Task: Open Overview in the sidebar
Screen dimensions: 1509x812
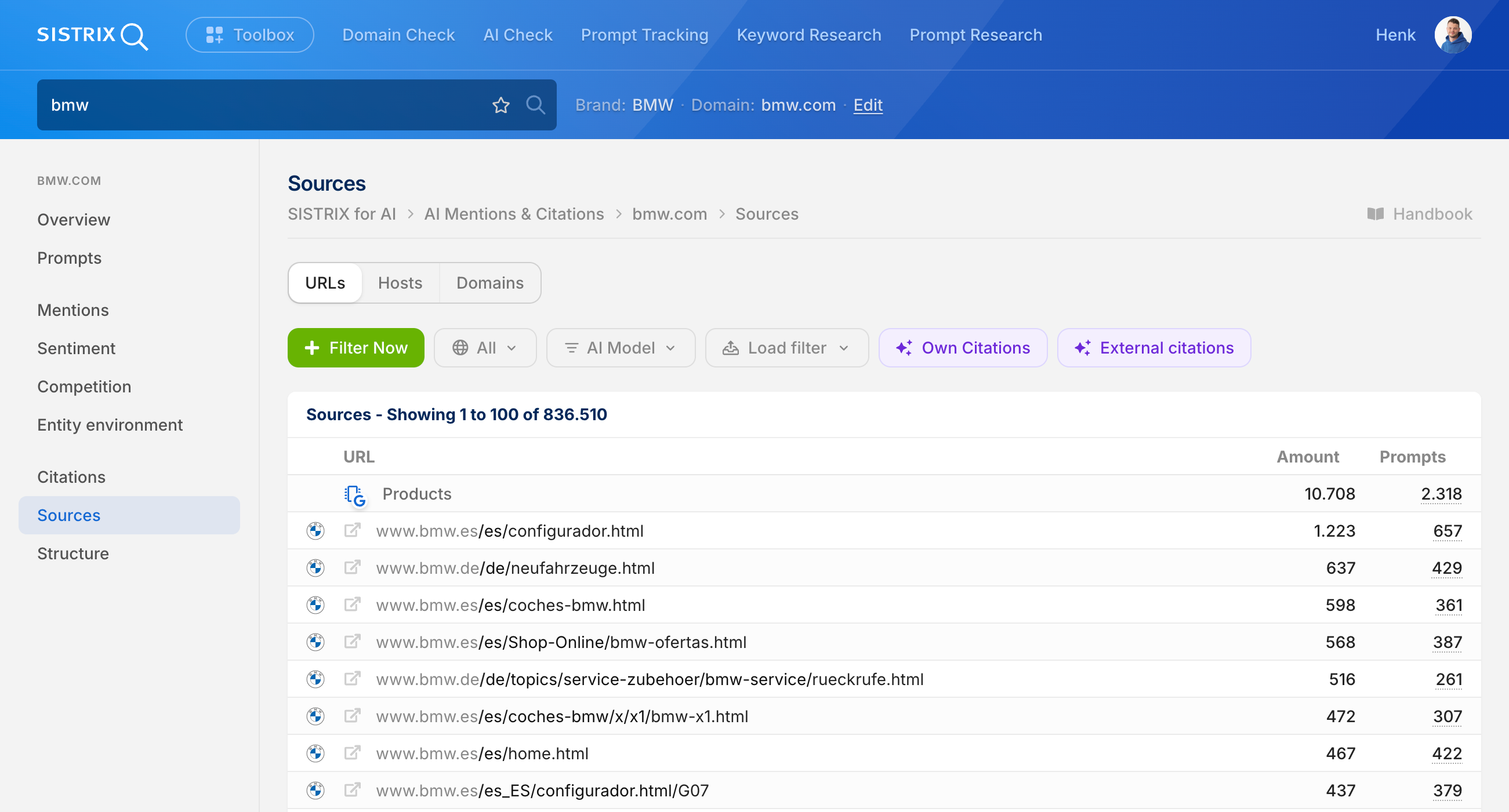Action: (74, 220)
